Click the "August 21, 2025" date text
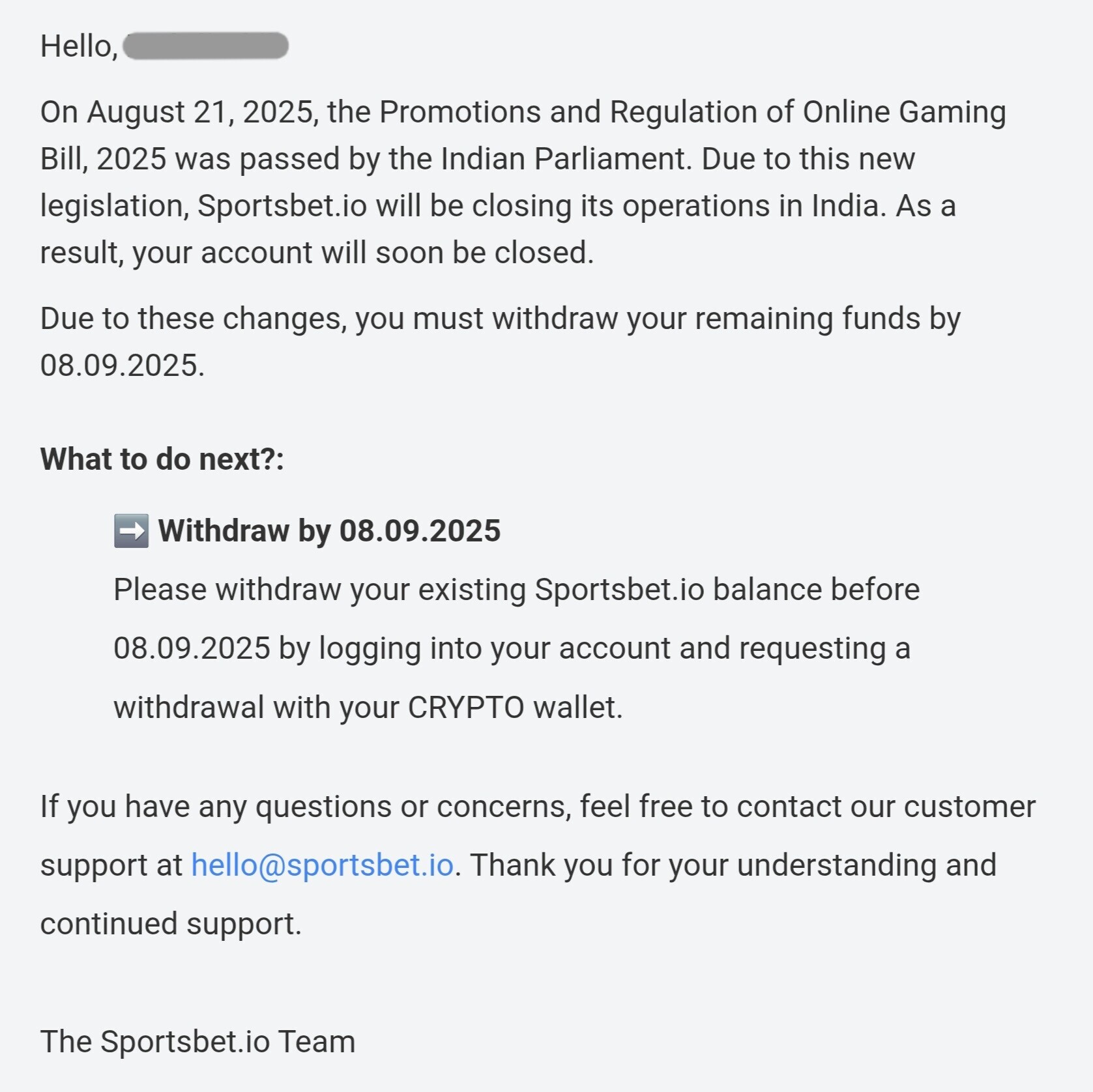 203,112
